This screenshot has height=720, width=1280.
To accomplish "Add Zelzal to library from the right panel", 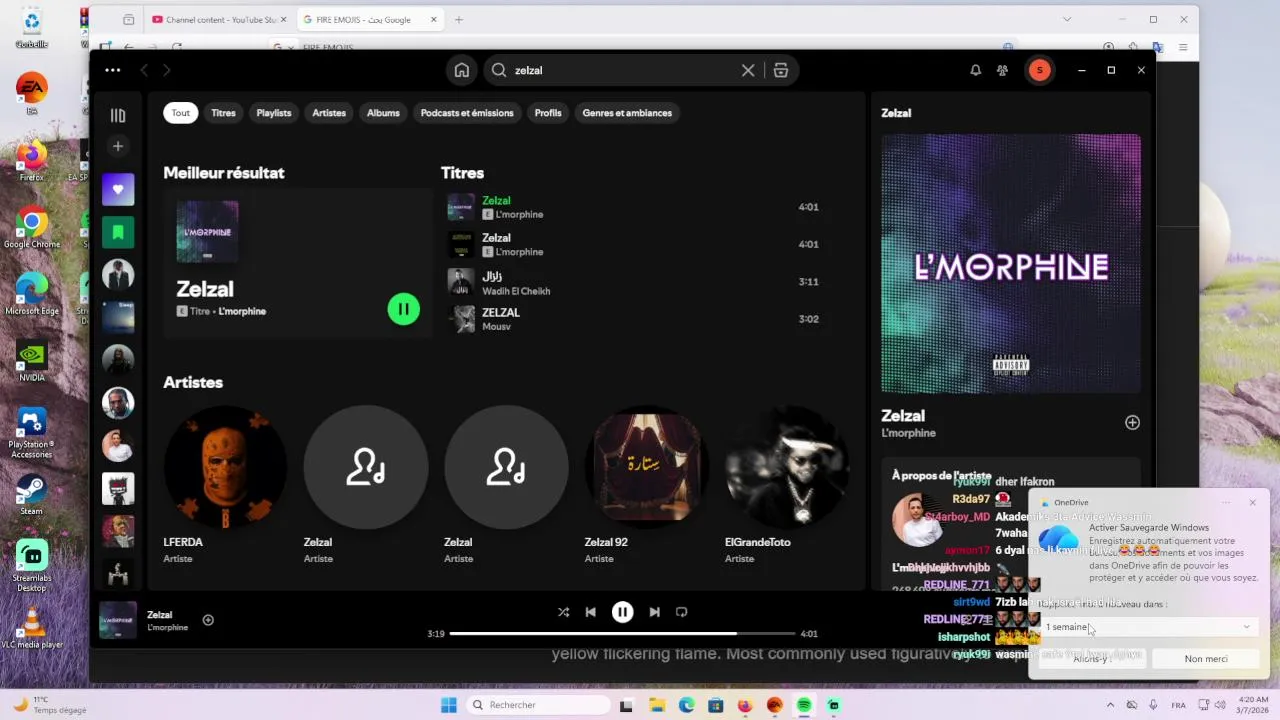I will click(x=1132, y=422).
